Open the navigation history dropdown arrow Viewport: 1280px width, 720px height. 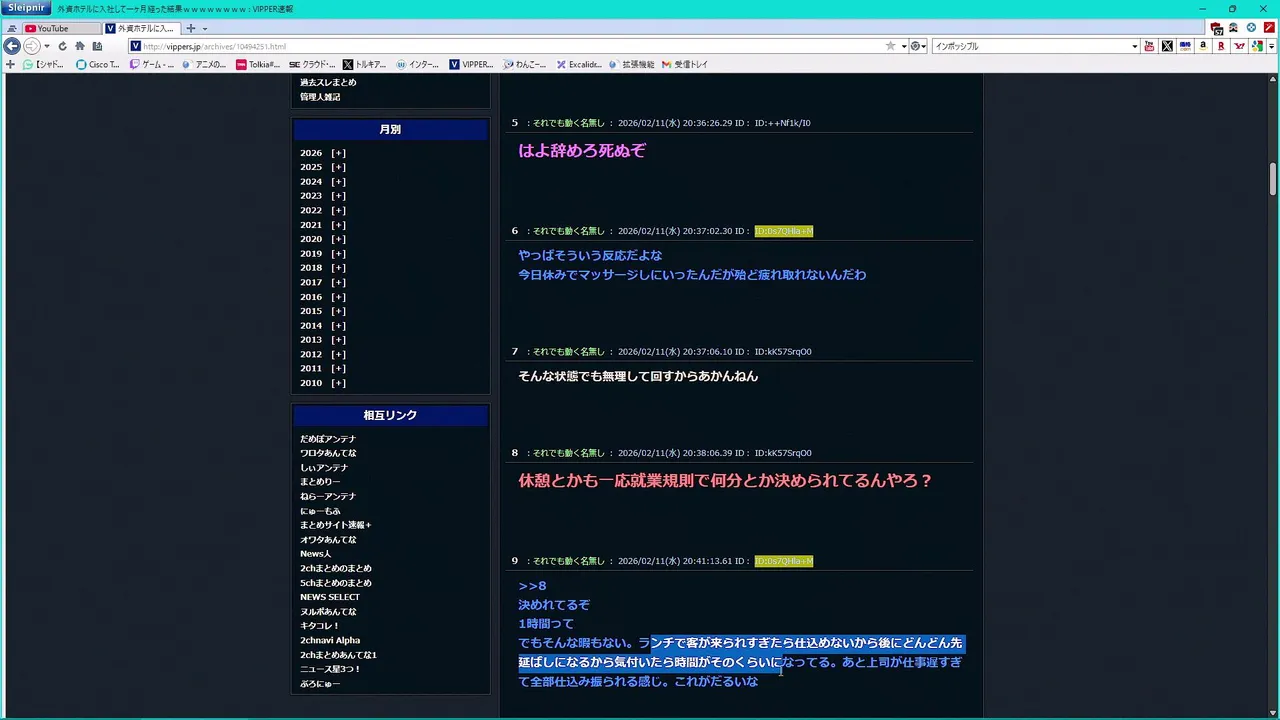[46, 46]
